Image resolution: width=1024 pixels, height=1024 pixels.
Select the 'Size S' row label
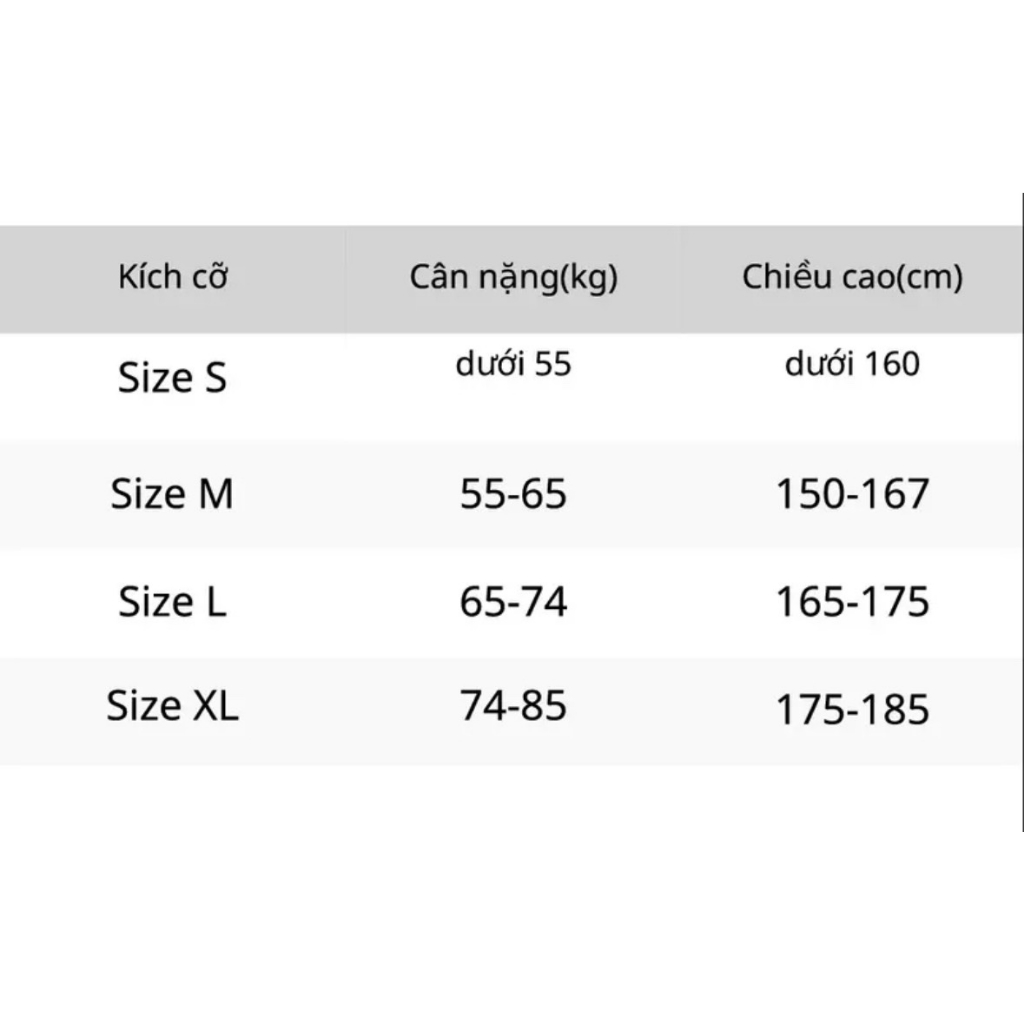(x=173, y=378)
